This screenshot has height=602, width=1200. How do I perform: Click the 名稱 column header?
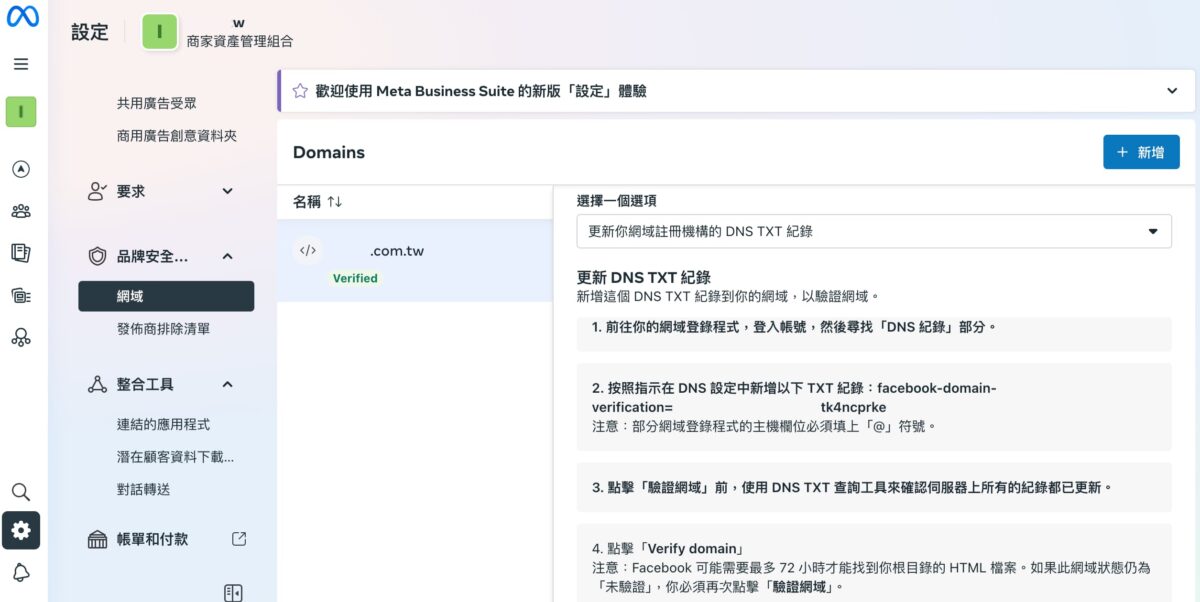(307, 202)
